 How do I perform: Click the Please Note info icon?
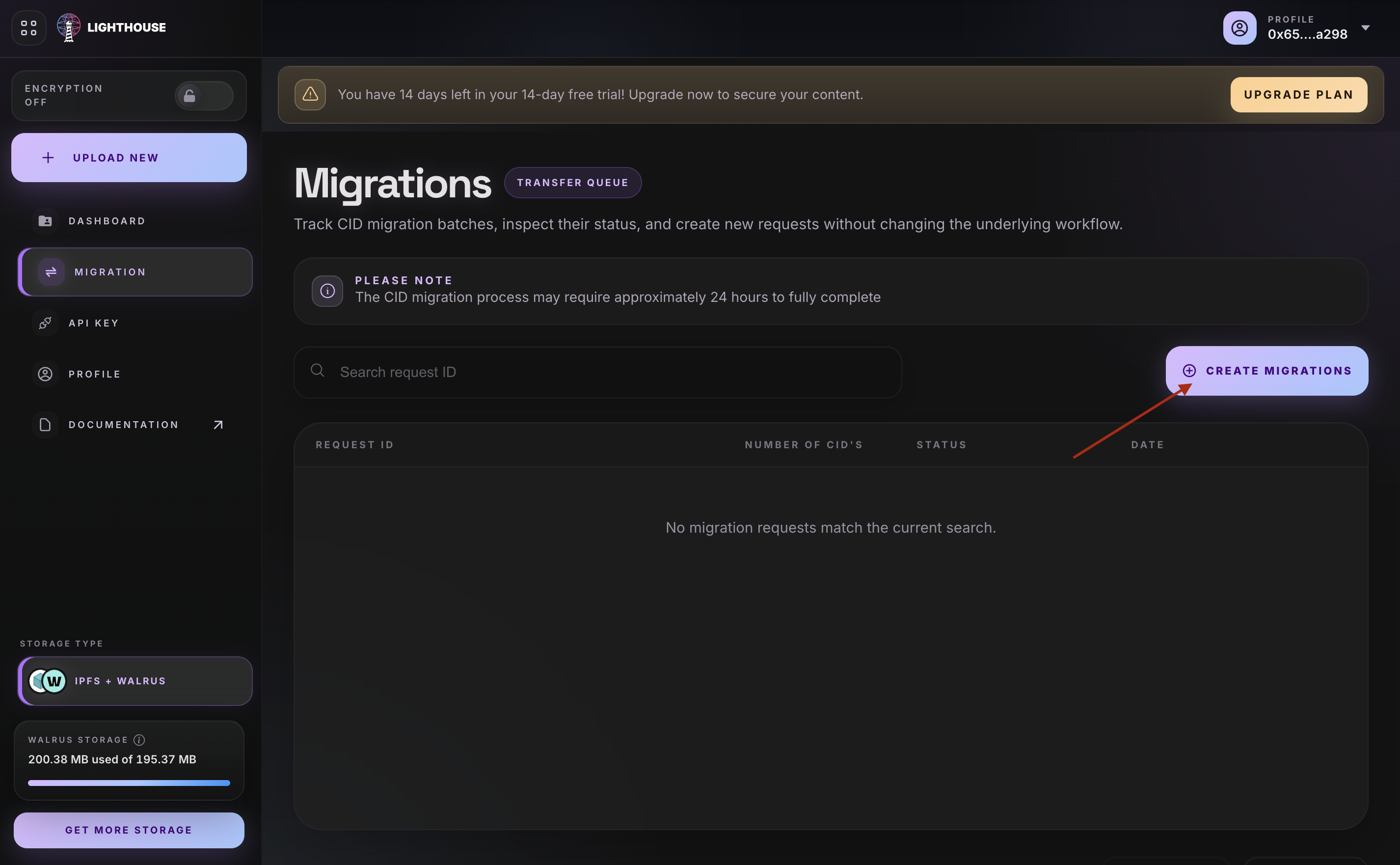[327, 291]
